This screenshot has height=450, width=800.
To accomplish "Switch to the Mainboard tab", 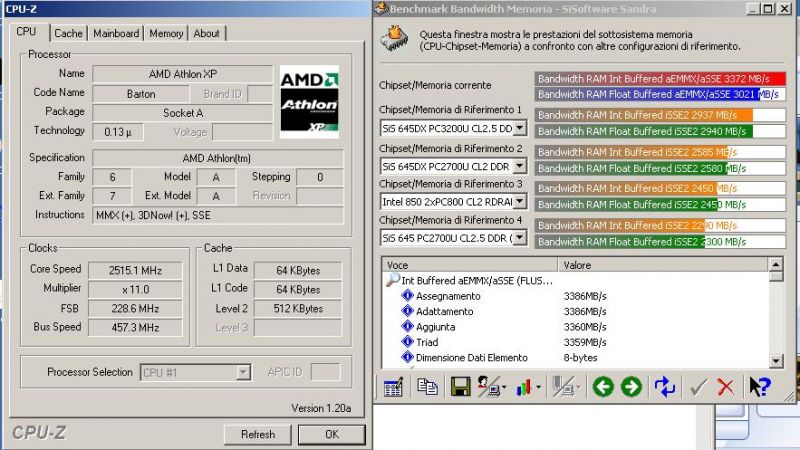I will click(116, 33).
